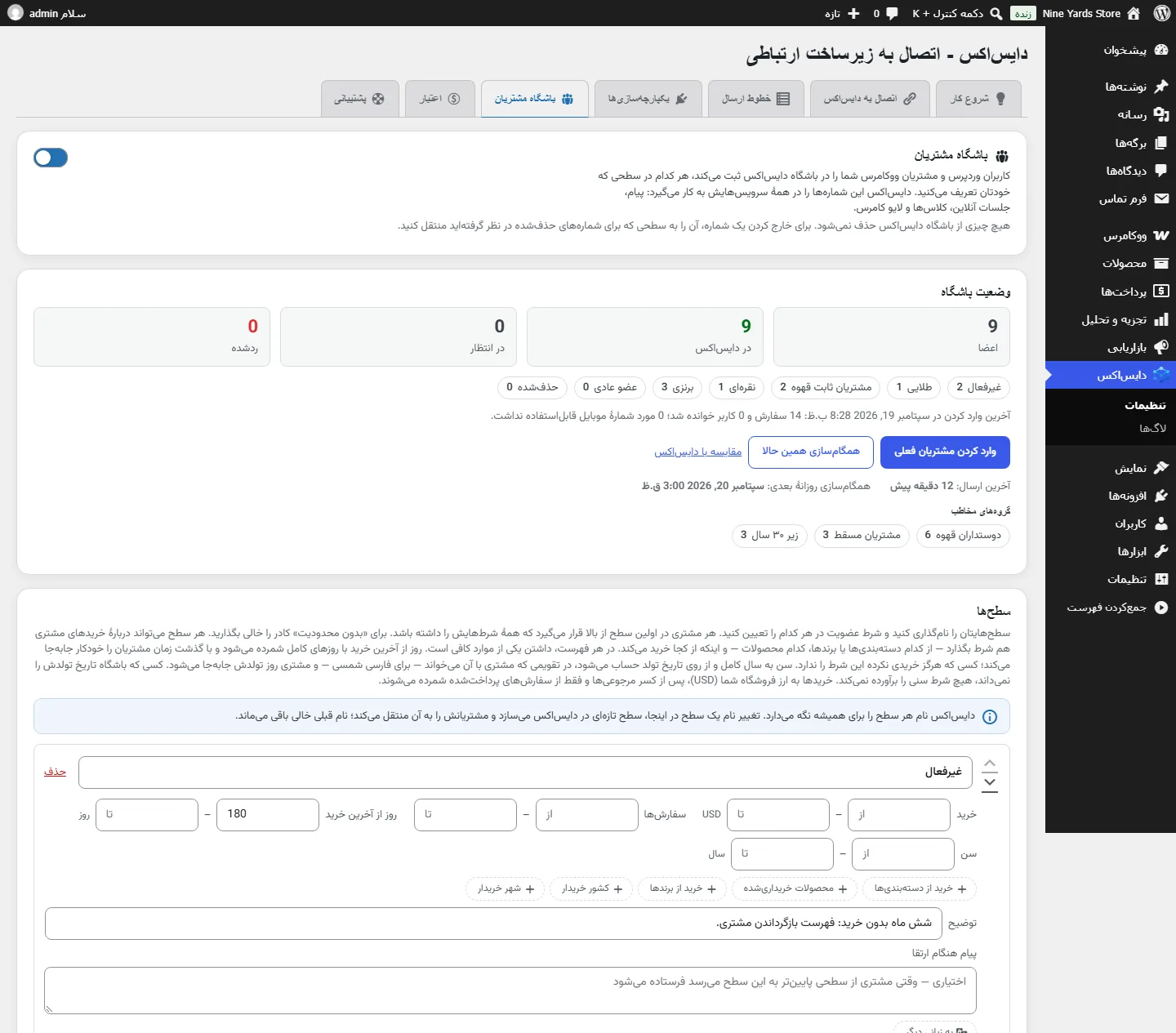Open the بازاریابی megaphone icon
This screenshot has height=1033, width=1176.
pyautogui.click(x=1161, y=347)
